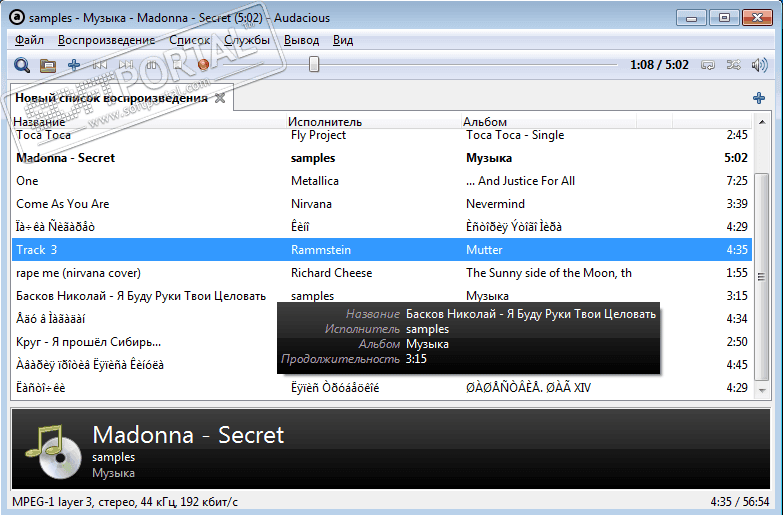Click the 7:25 duration value
The width and height of the screenshot is (783, 515).
(x=737, y=181)
